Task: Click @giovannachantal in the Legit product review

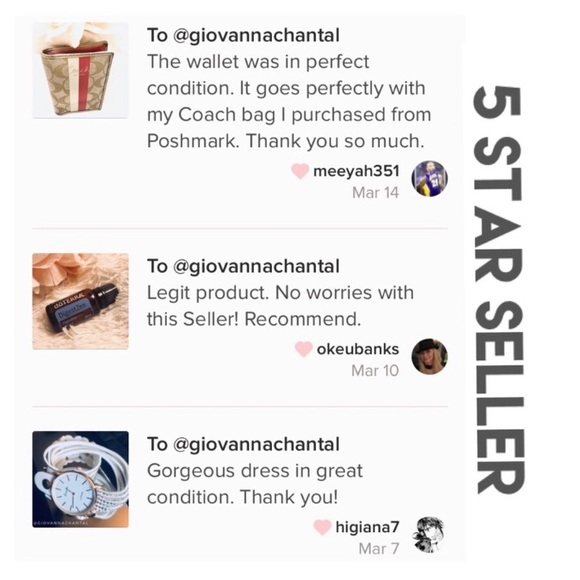Action: click(x=256, y=267)
